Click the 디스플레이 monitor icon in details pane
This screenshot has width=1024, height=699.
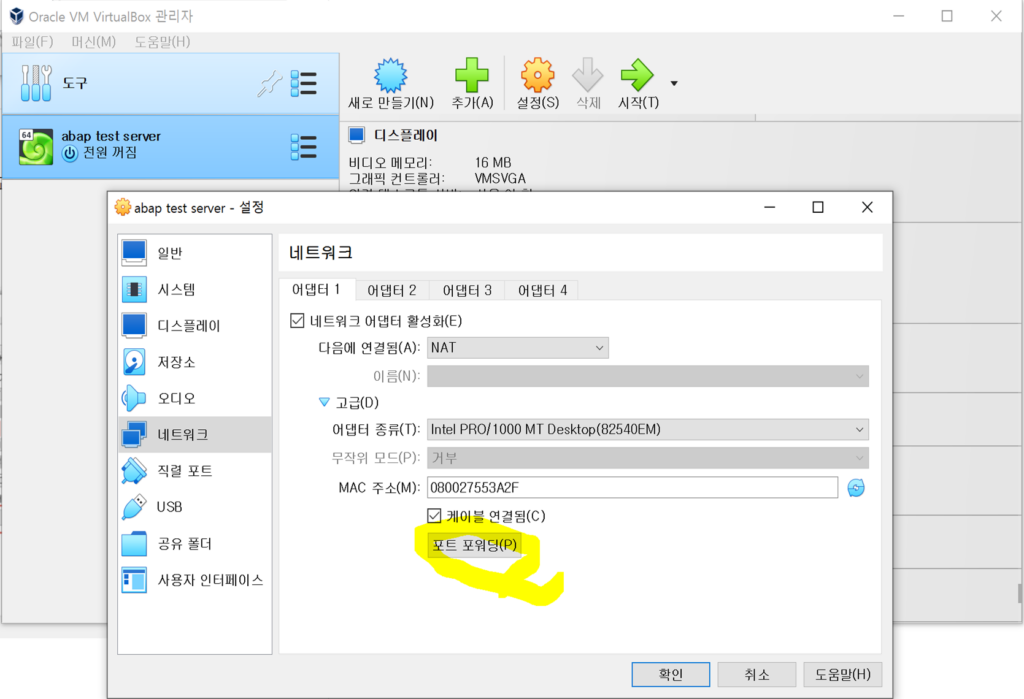click(x=357, y=135)
